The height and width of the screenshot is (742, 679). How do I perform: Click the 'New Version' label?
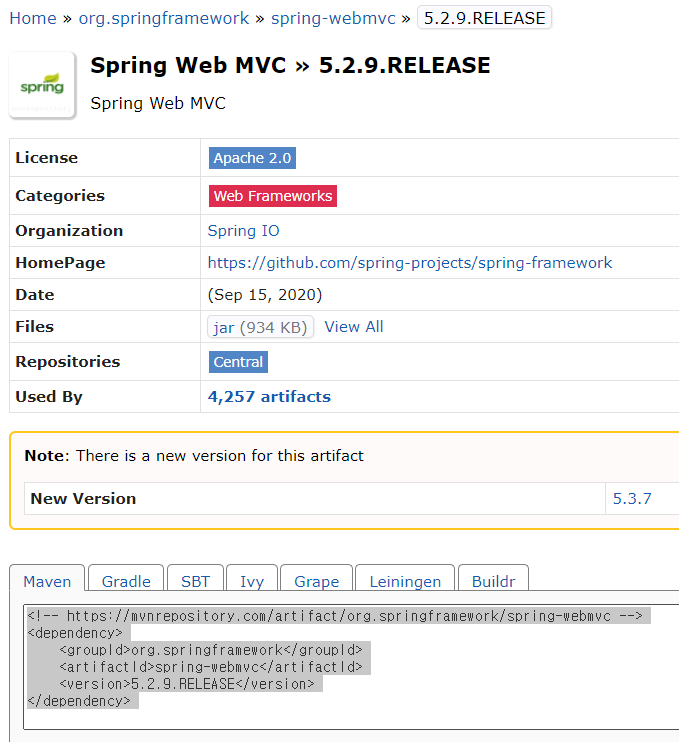point(83,499)
